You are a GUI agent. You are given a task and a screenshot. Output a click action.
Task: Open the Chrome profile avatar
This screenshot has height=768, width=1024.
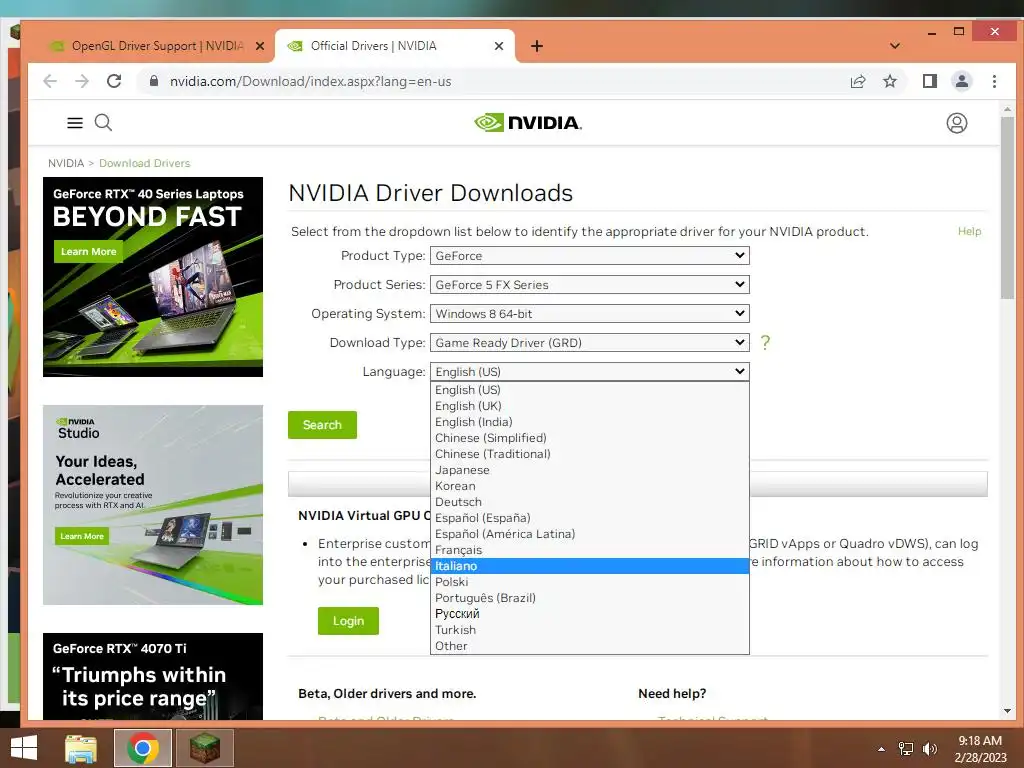(962, 81)
